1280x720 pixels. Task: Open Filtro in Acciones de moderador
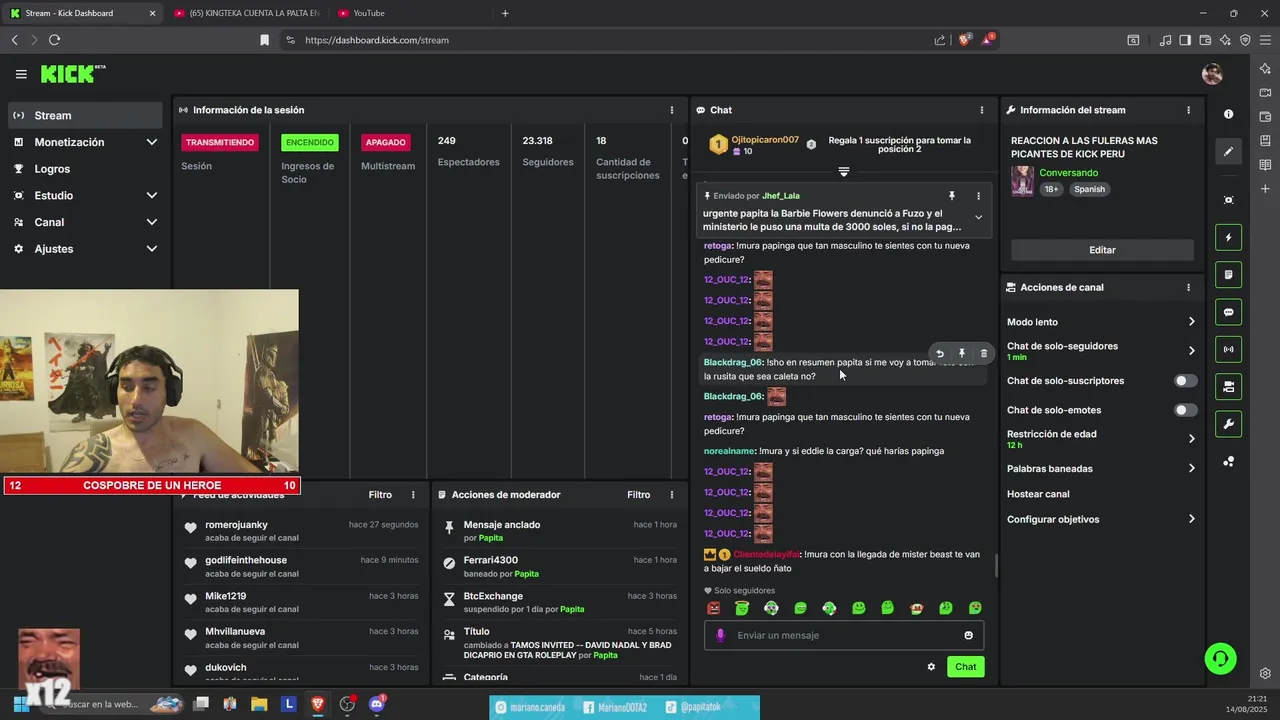(639, 495)
